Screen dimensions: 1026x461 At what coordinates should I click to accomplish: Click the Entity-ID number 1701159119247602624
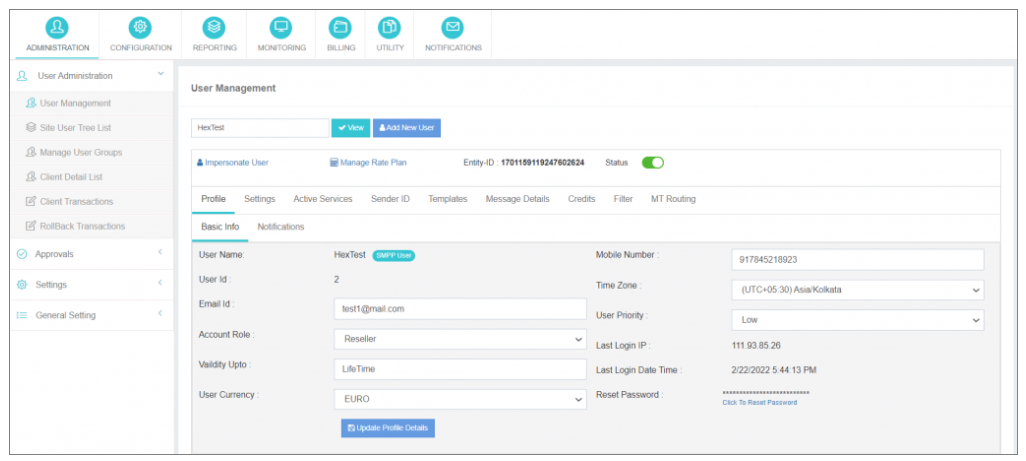click(542, 163)
